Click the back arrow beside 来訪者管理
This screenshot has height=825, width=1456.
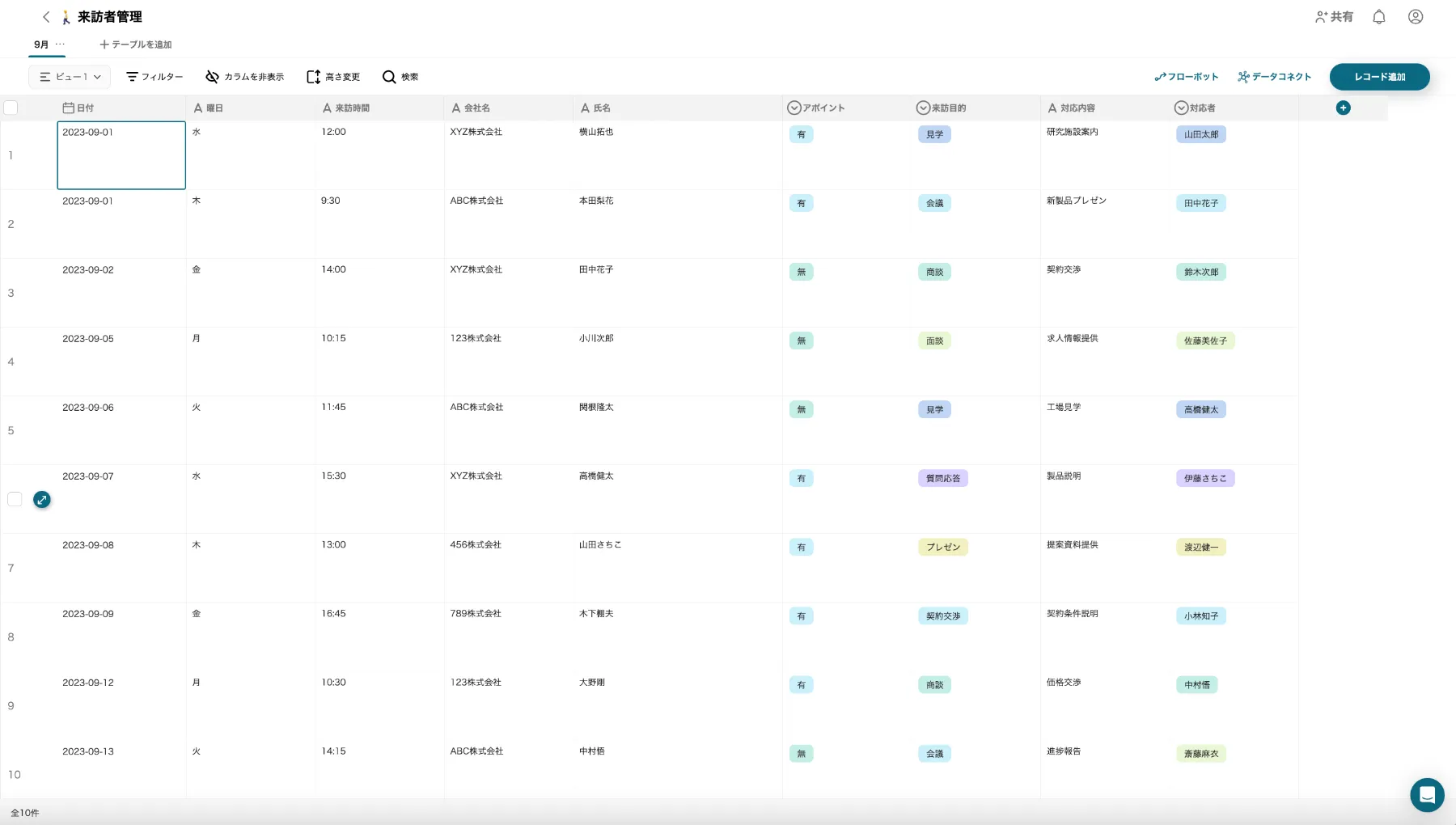pos(46,17)
